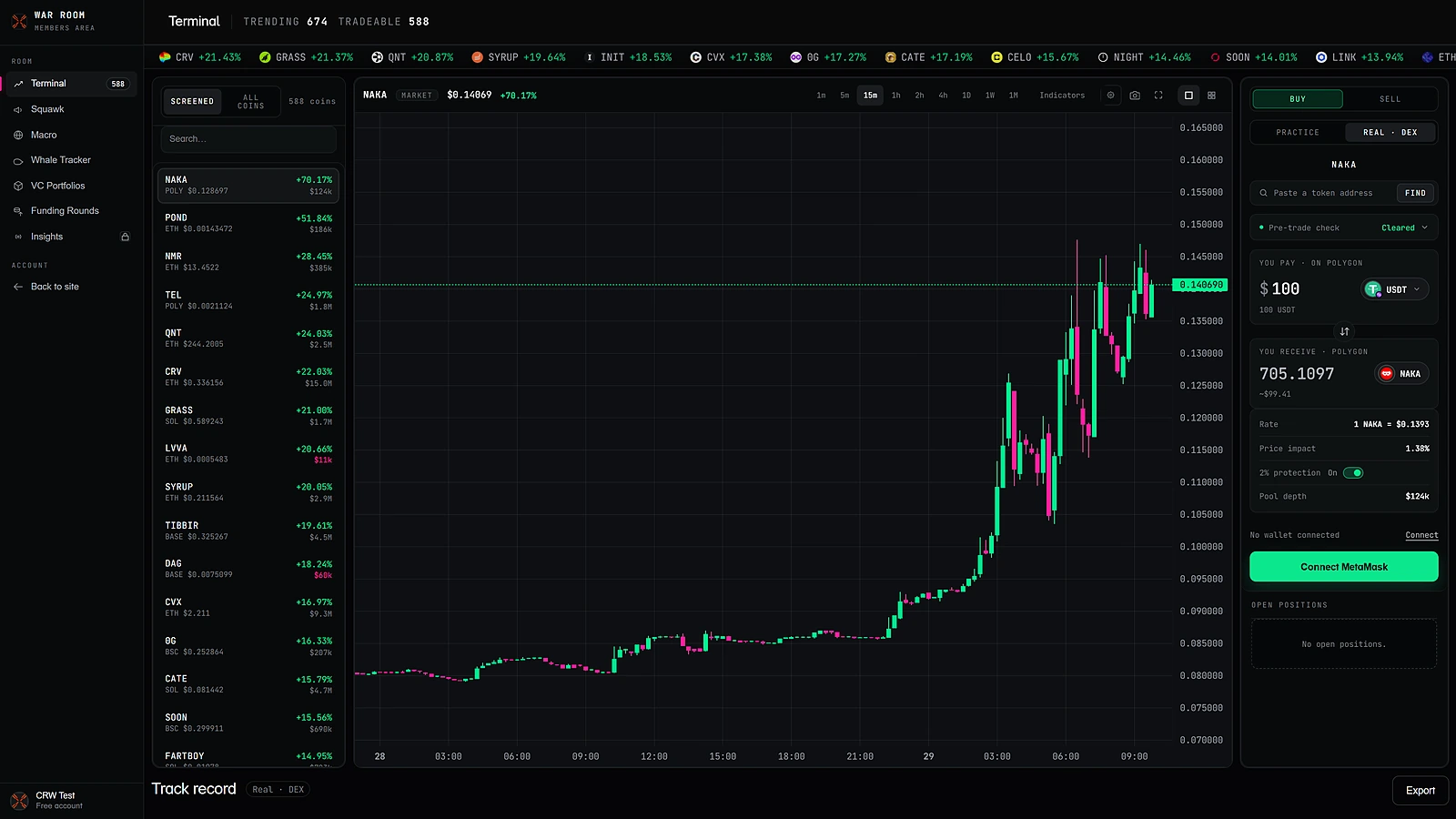Switch order side to Buy
The width and height of the screenshot is (1456, 819).
coord(1298,99)
